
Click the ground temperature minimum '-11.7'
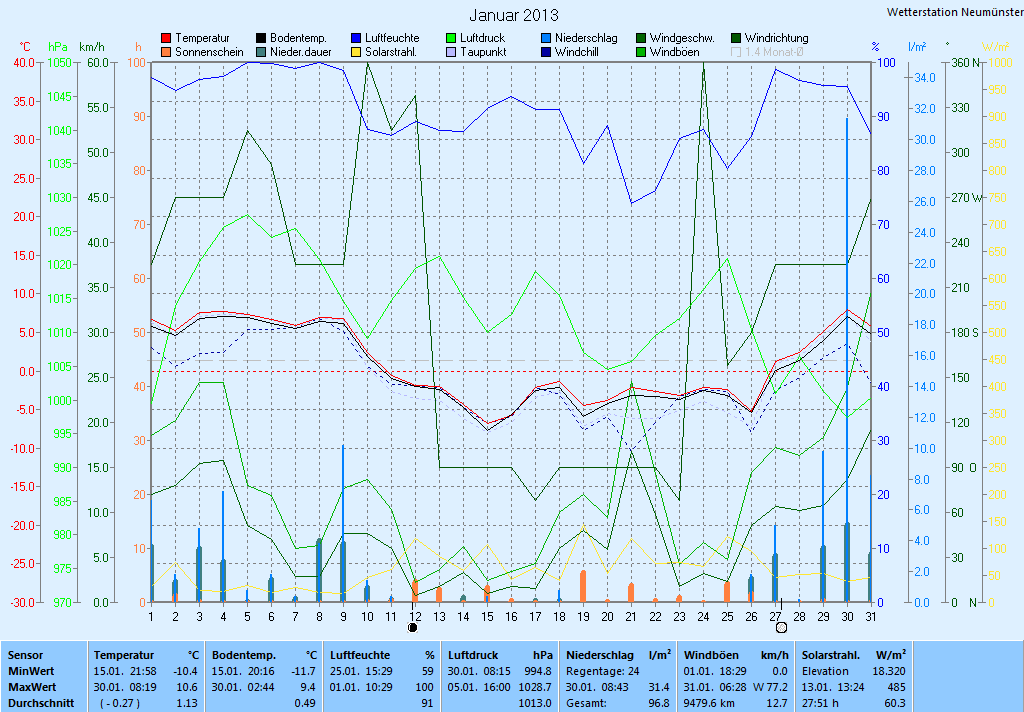[304, 671]
